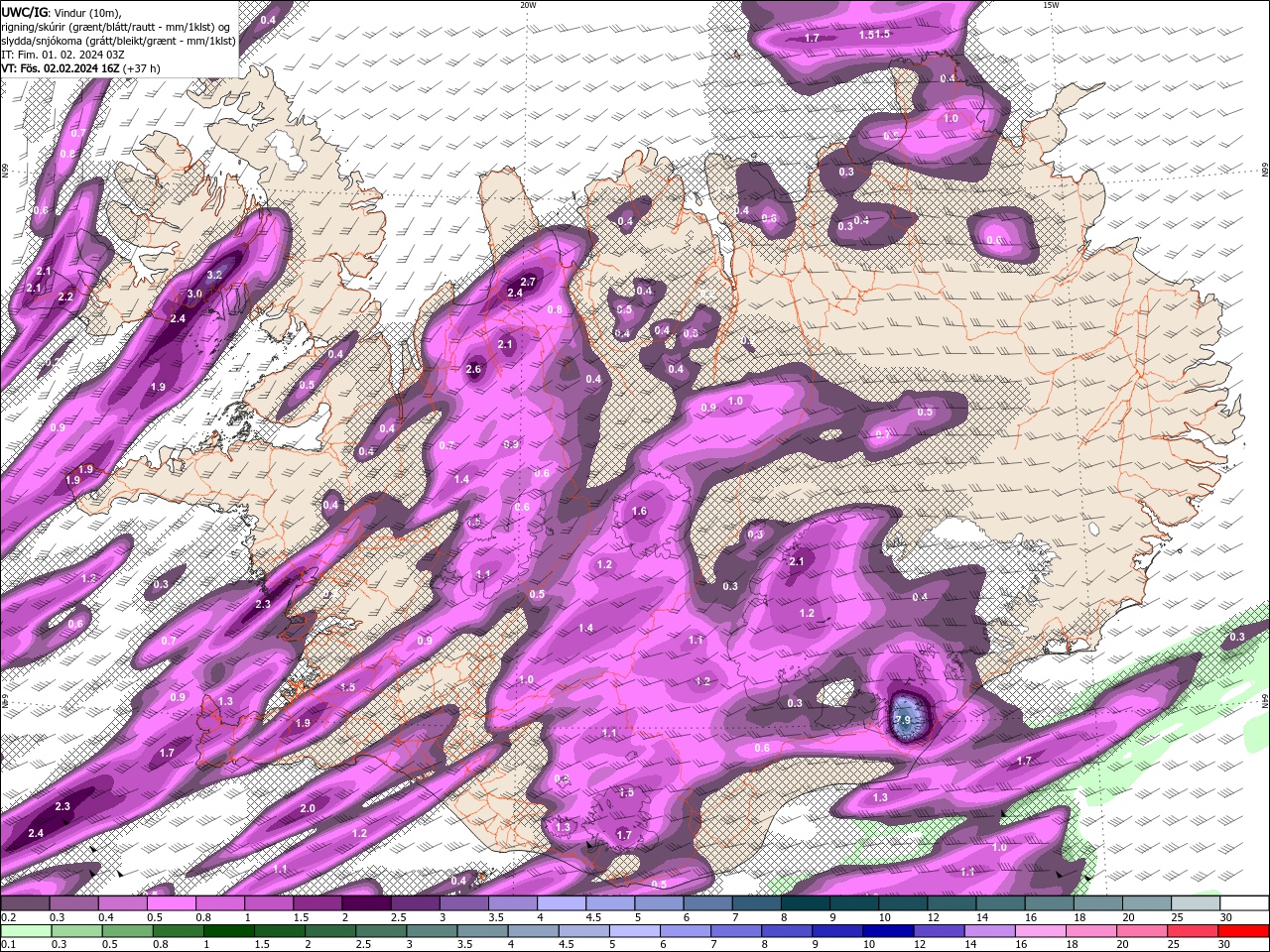Viewport: 1270px width, 952px height.
Task: Select the 2.2 value on the map
Action: click(65, 297)
